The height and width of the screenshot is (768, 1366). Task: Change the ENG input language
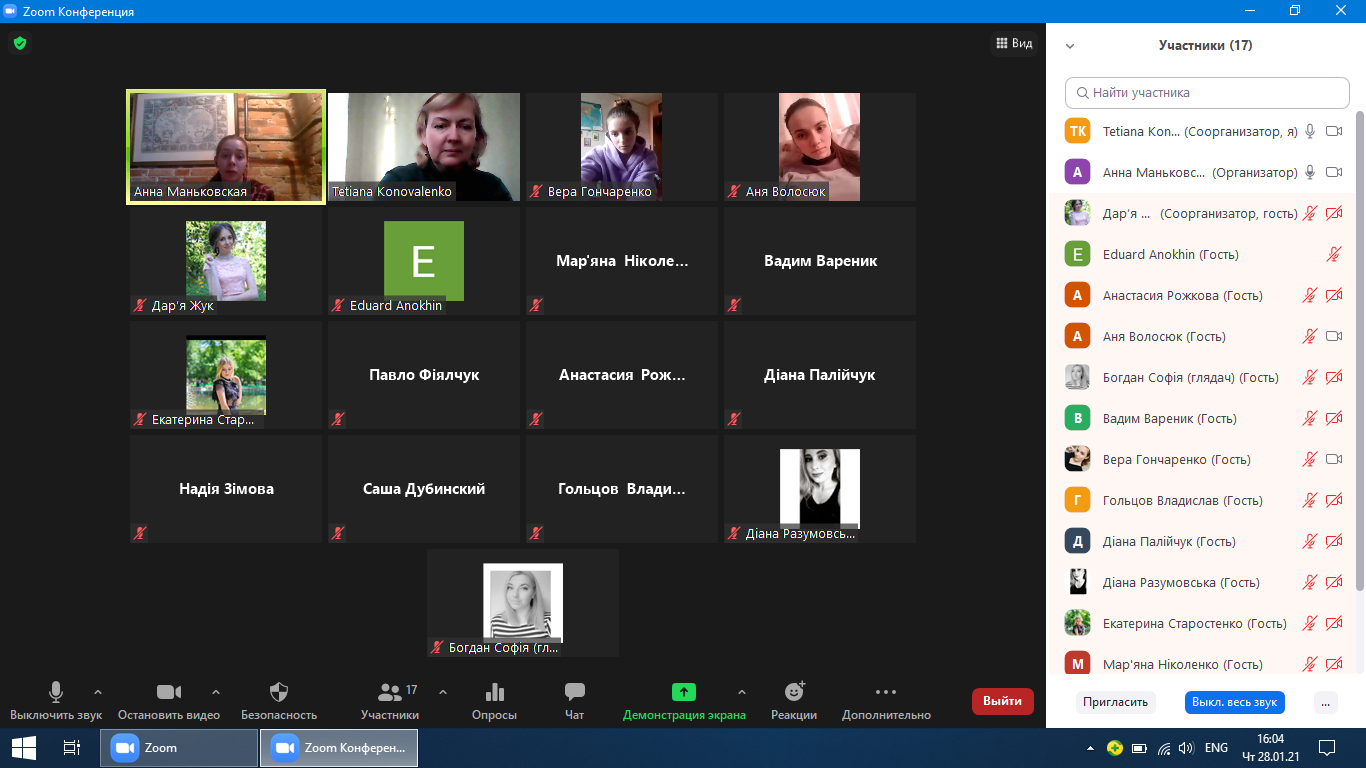point(1216,748)
